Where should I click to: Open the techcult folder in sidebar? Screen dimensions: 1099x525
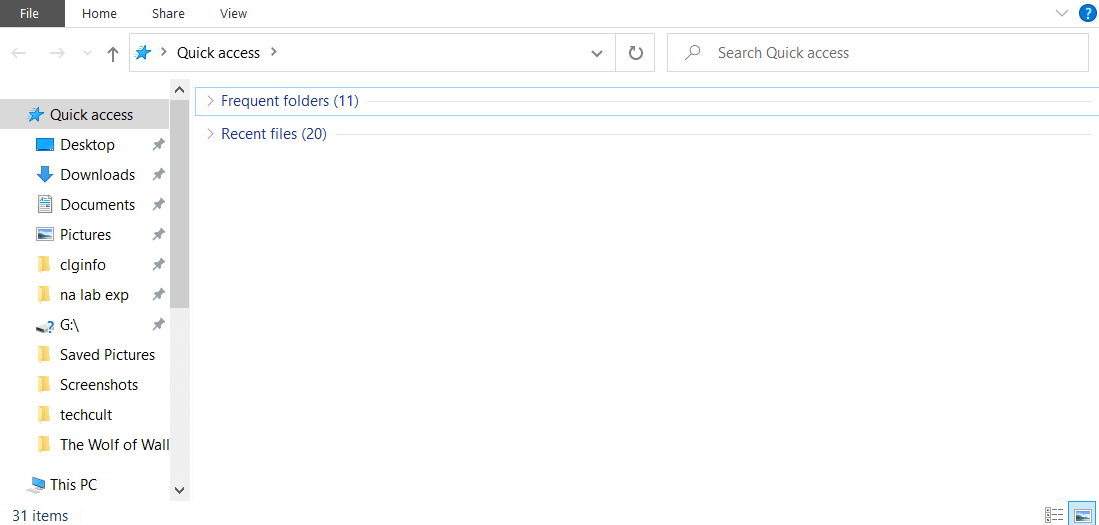(84, 415)
